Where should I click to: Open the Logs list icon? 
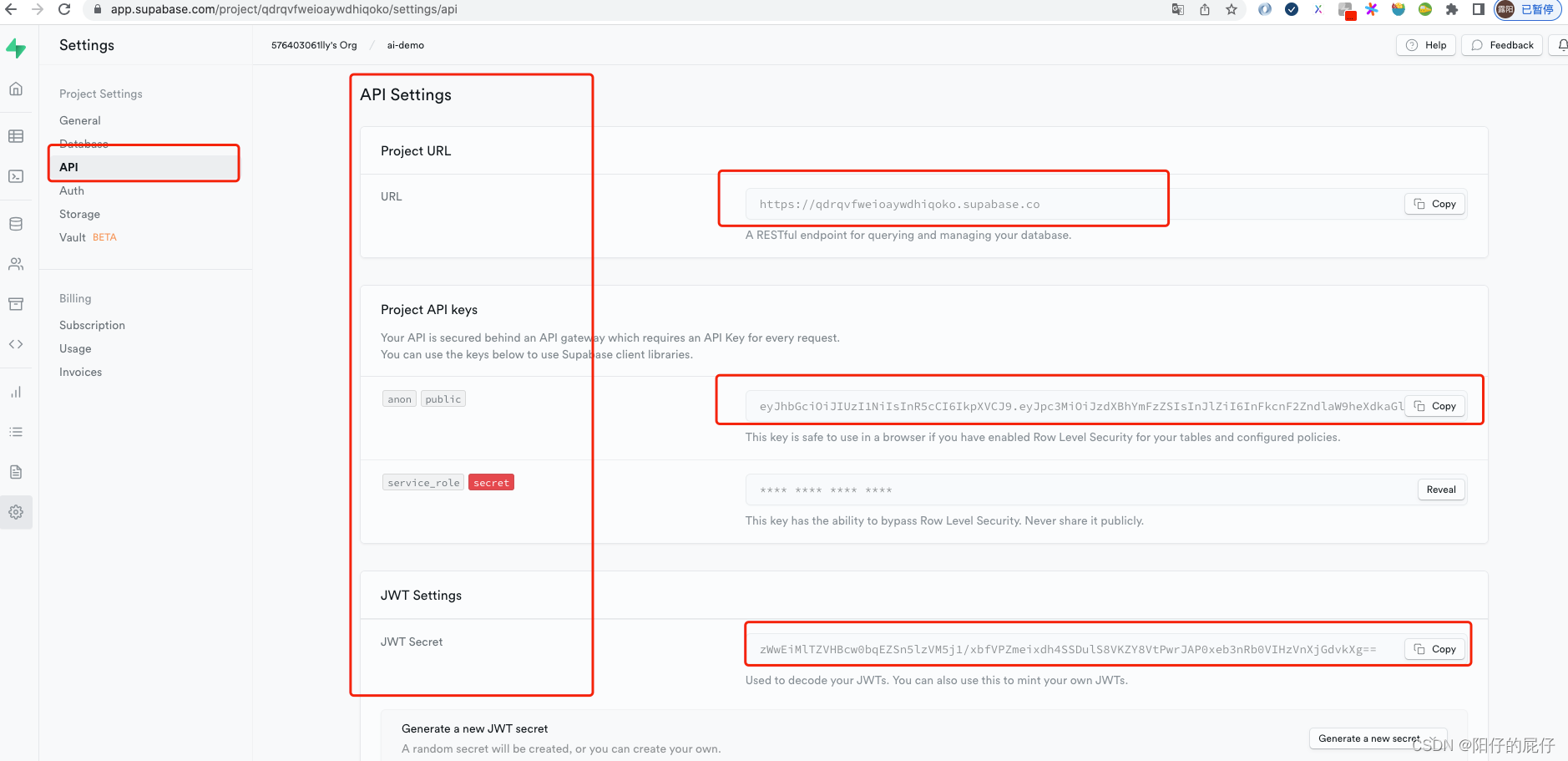point(16,432)
